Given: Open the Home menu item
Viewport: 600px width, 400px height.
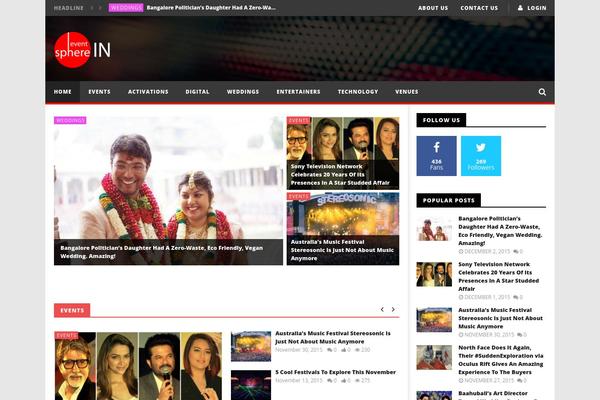Looking at the screenshot, I should pyautogui.click(x=62, y=92).
